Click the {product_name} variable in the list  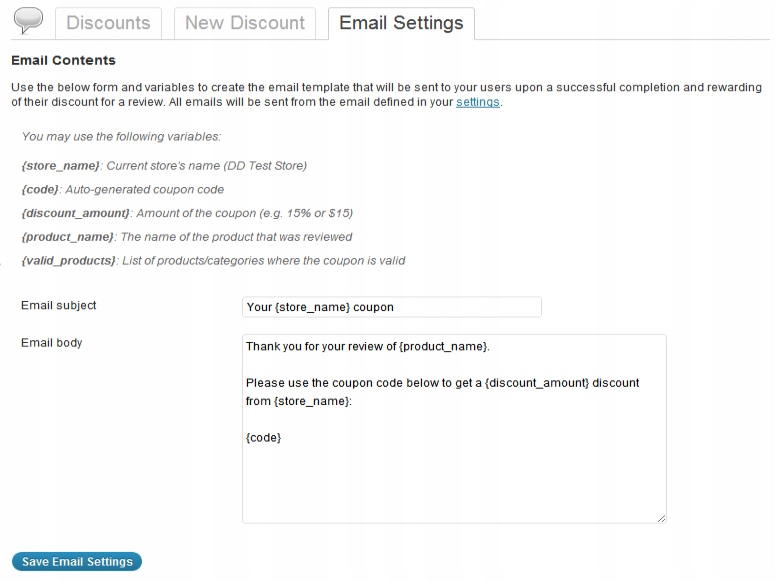click(x=69, y=237)
